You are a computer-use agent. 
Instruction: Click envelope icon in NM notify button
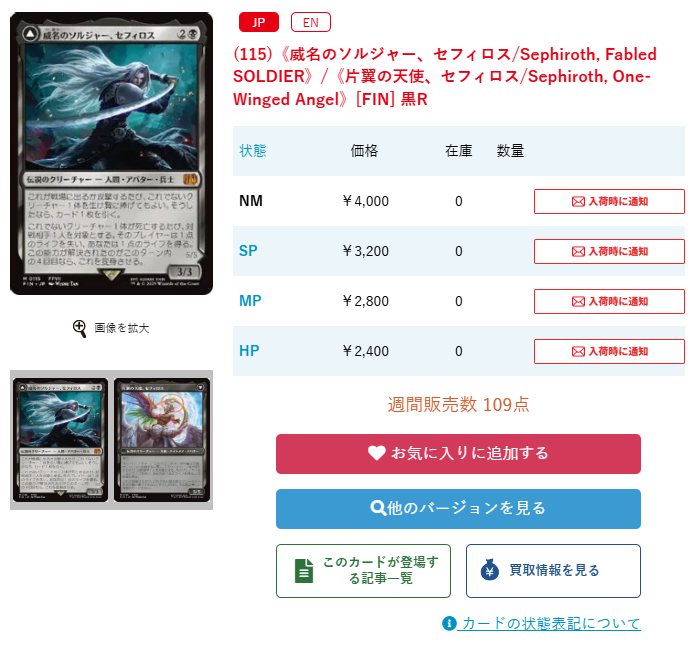[578, 202]
